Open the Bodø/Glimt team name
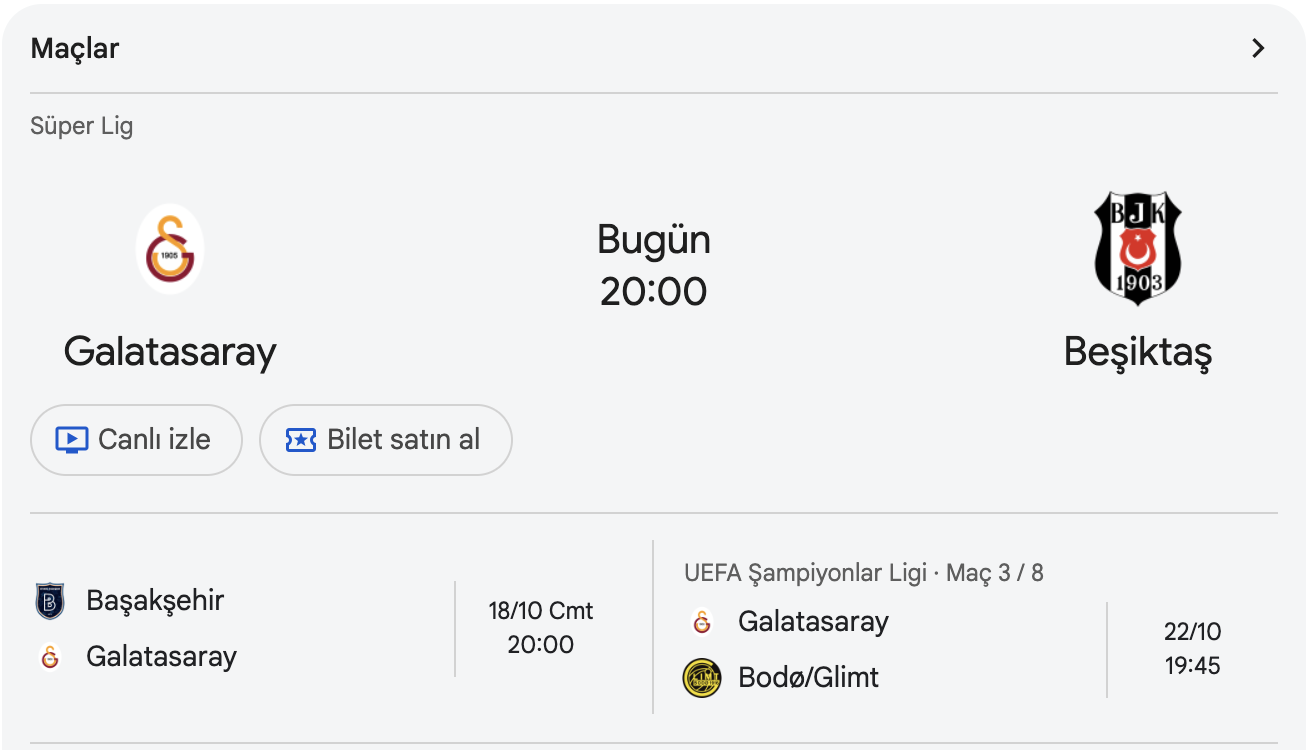Viewport: 1312px width, 750px height. 808,678
